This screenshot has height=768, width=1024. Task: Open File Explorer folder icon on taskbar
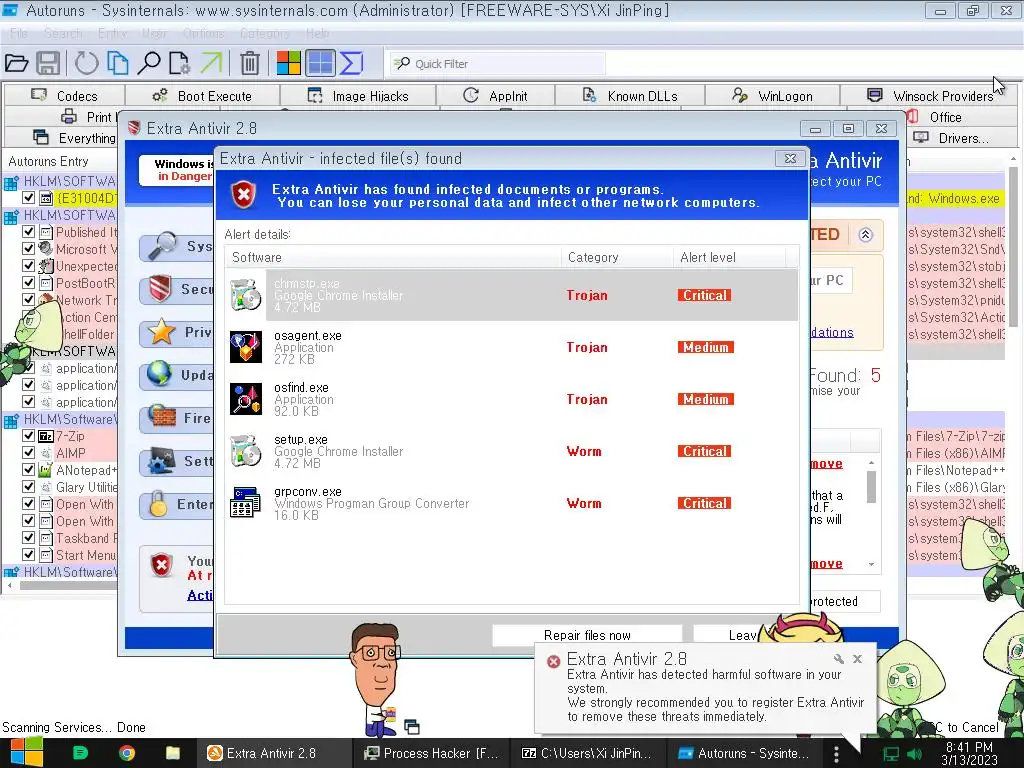(173, 753)
